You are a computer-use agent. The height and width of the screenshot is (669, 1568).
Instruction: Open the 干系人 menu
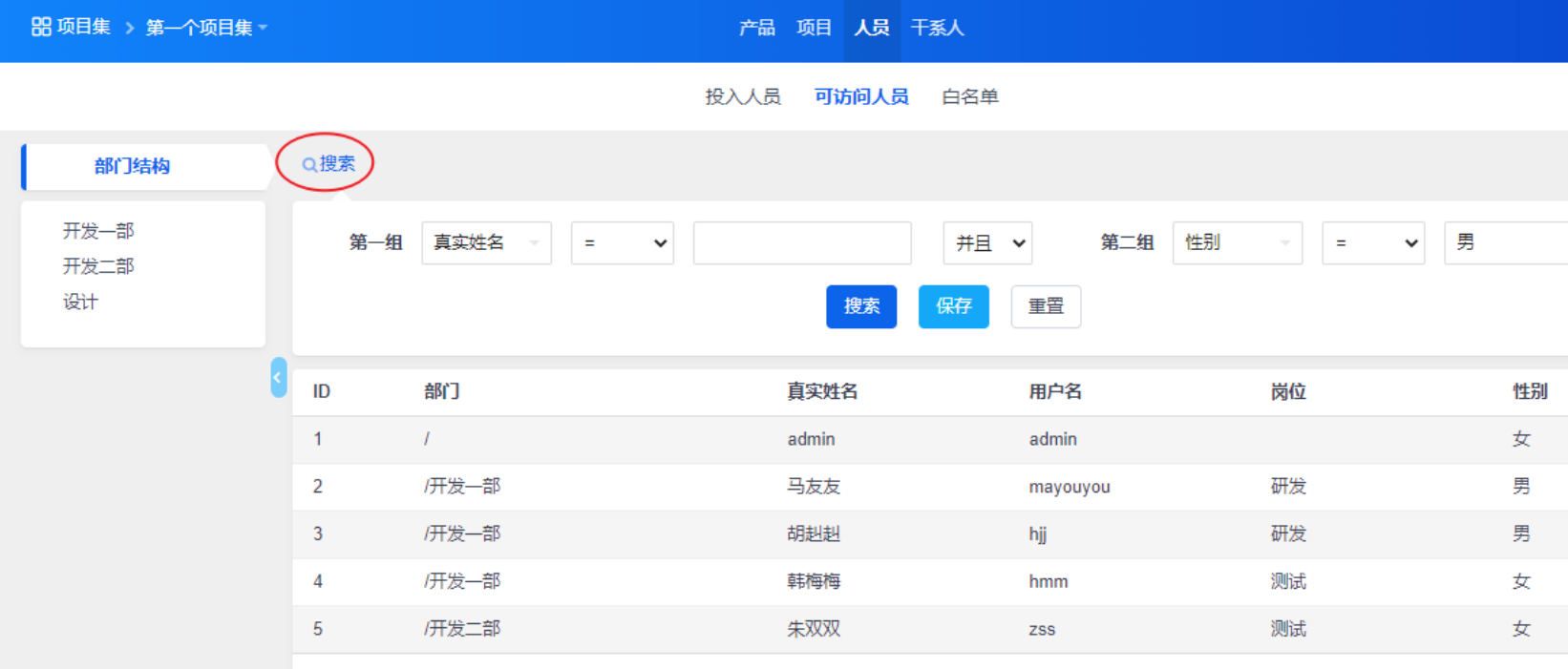point(937,28)
